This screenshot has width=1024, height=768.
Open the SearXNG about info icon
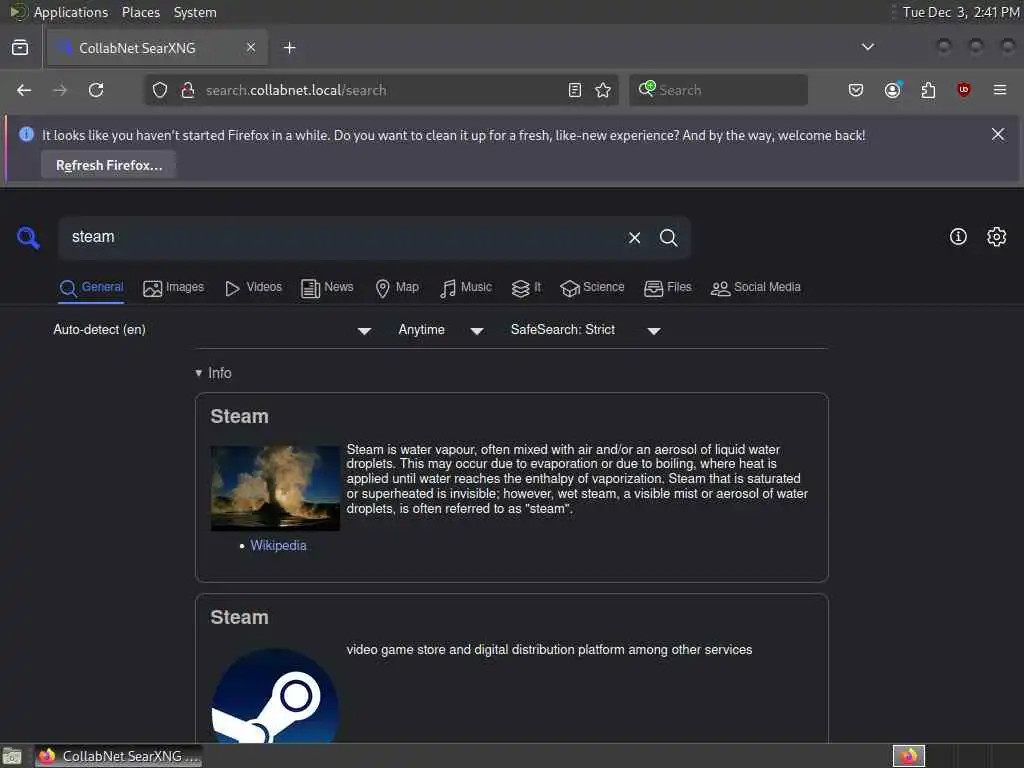tap(958, 236)
